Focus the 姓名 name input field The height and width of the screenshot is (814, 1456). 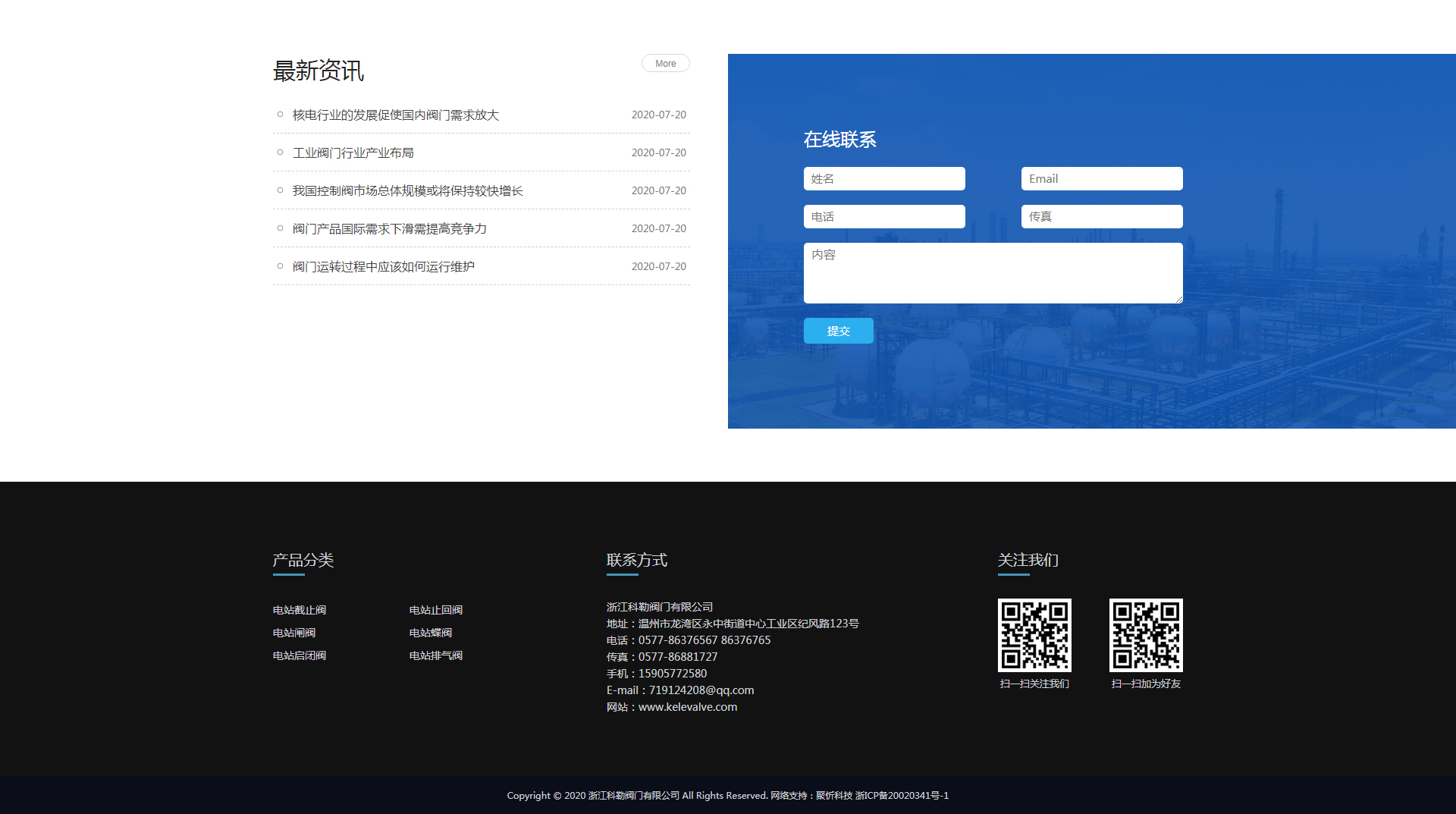coord(883,179)
